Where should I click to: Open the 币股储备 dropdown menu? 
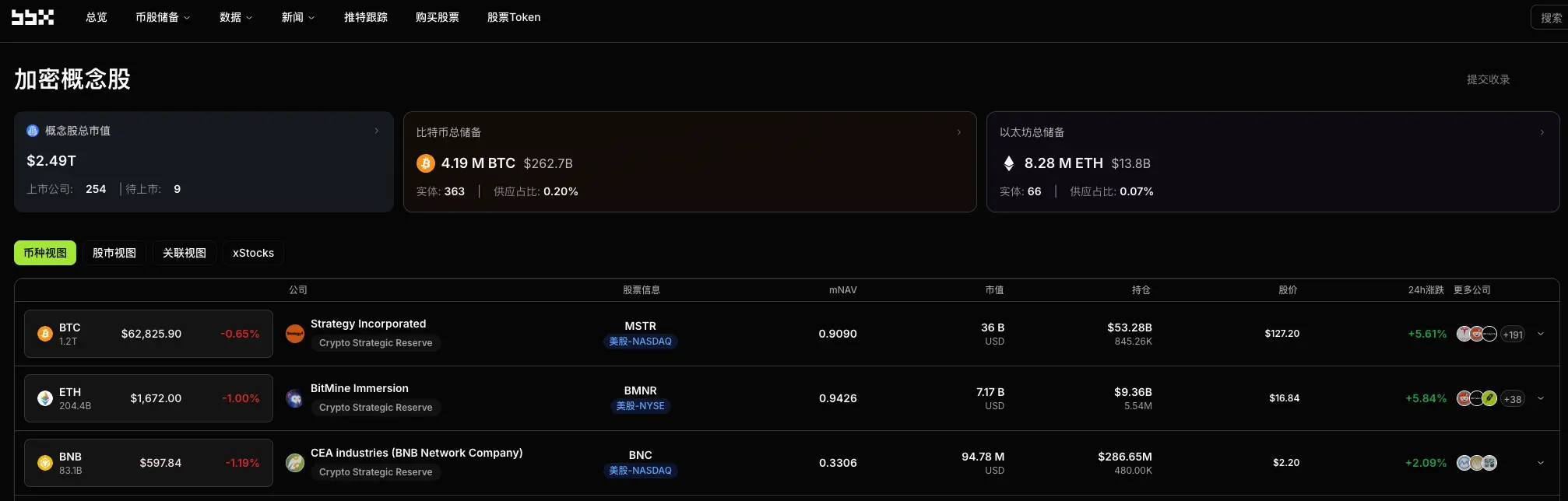click(163, 17)
